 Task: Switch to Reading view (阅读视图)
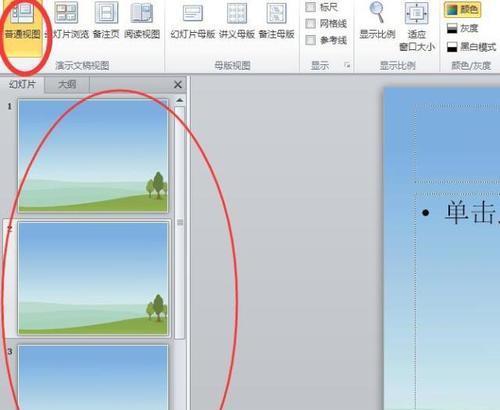(142, 21)
